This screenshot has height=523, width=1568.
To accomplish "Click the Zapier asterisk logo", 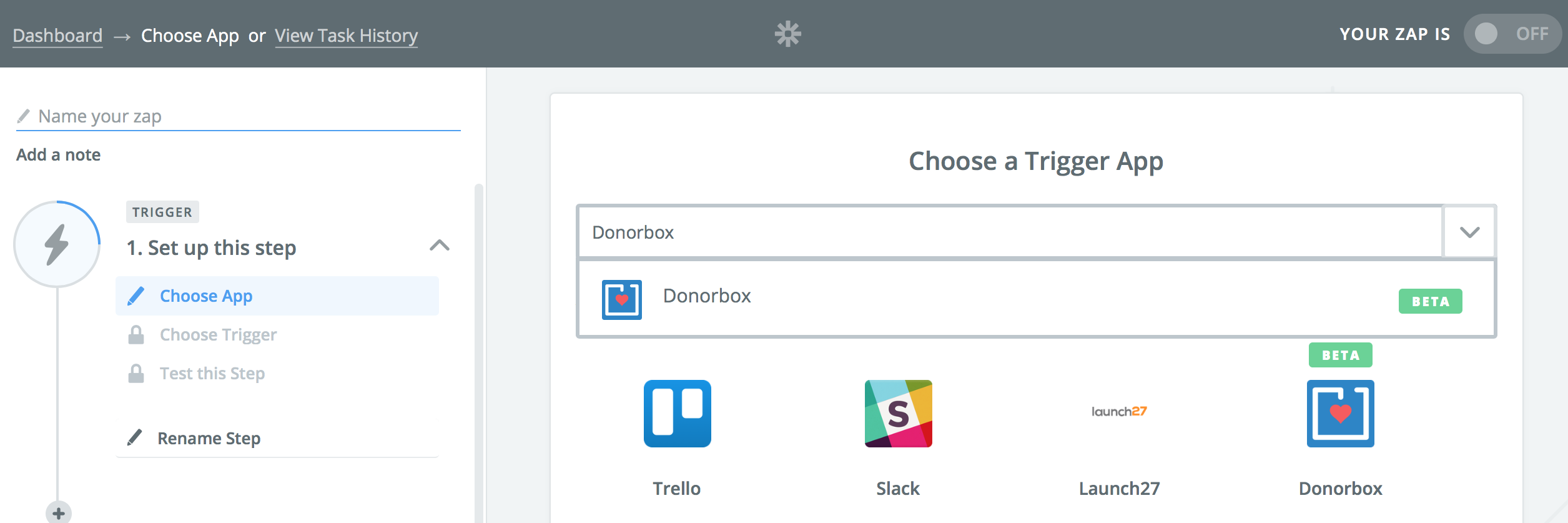I will tap(787, 34).
